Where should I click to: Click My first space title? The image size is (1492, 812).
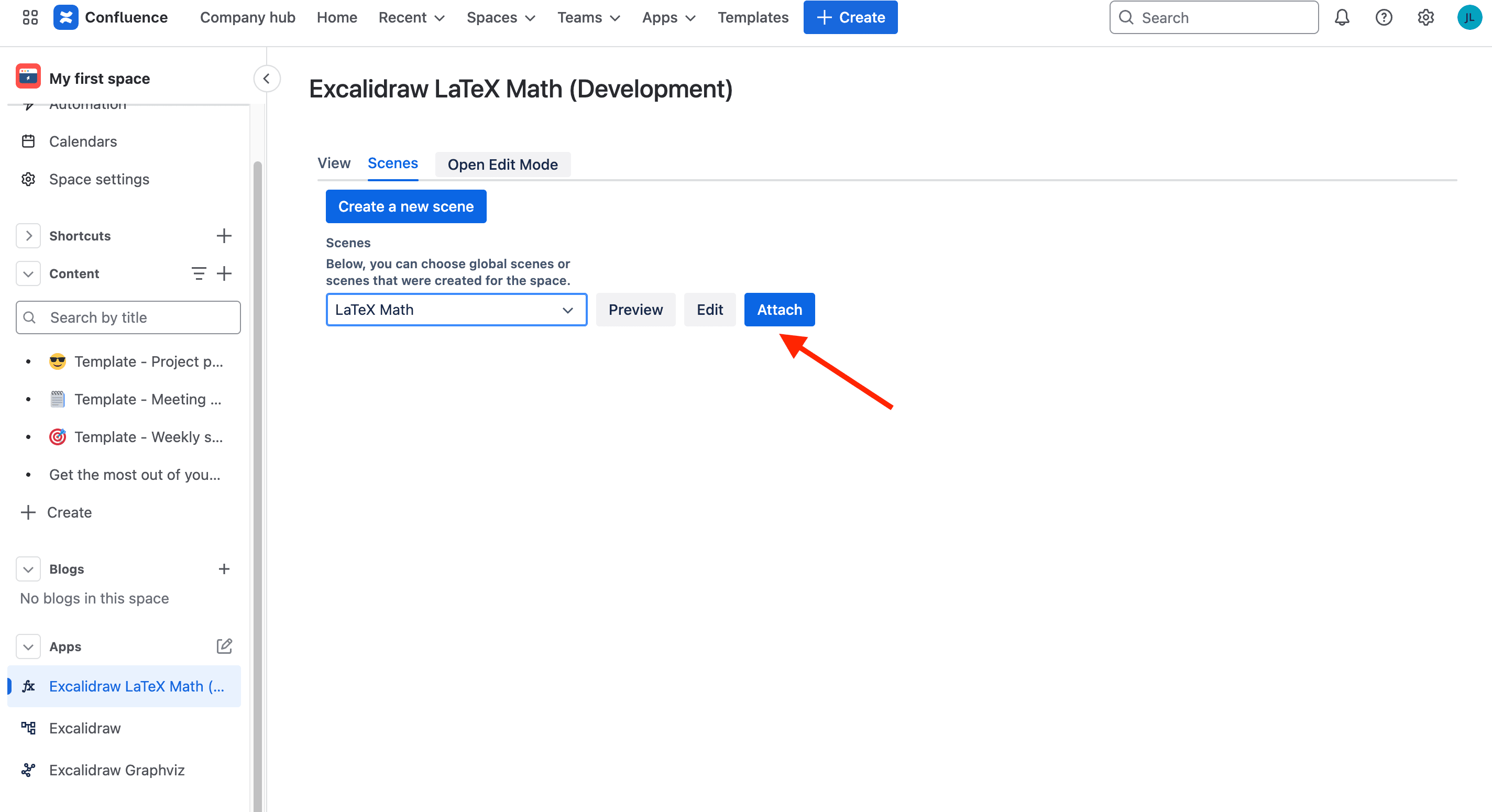click(100, 78)
